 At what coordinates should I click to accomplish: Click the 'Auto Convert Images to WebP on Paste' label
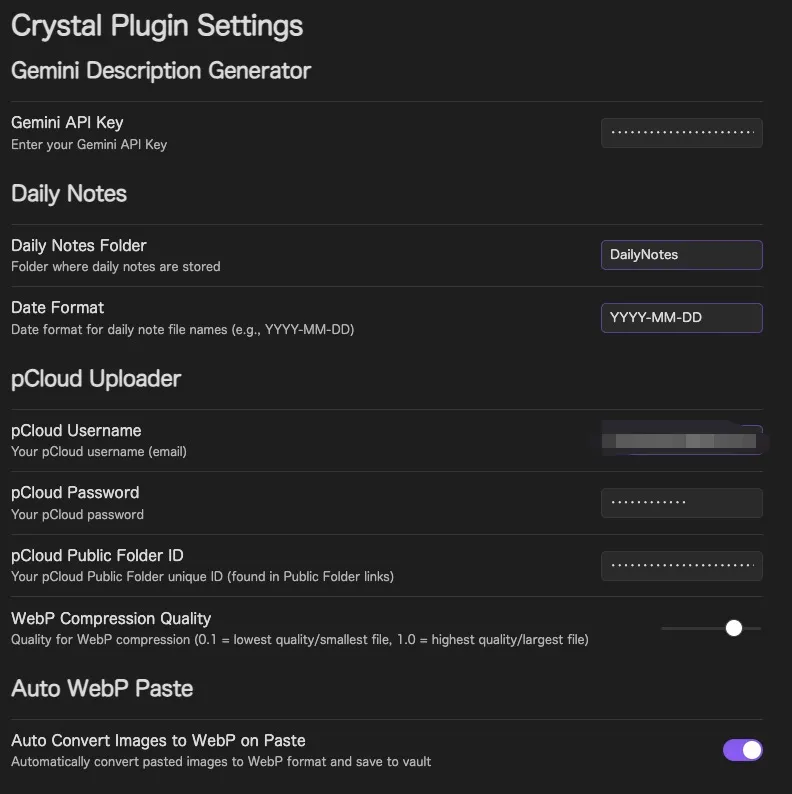click(158, 740)
